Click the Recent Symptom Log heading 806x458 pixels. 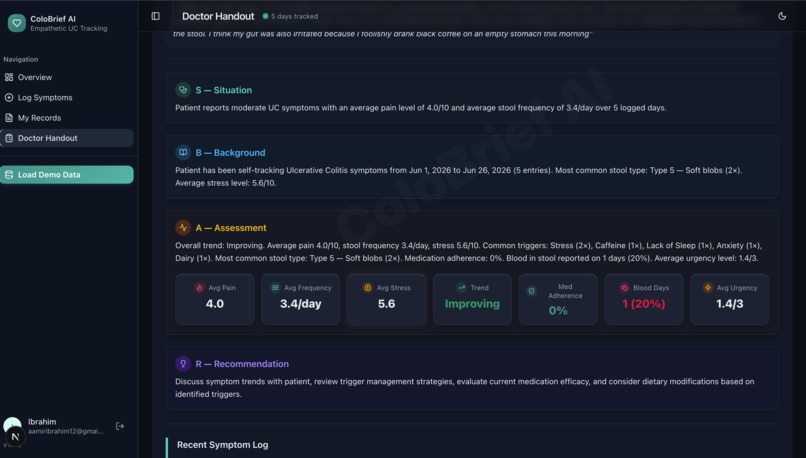[x=223, y=445]
